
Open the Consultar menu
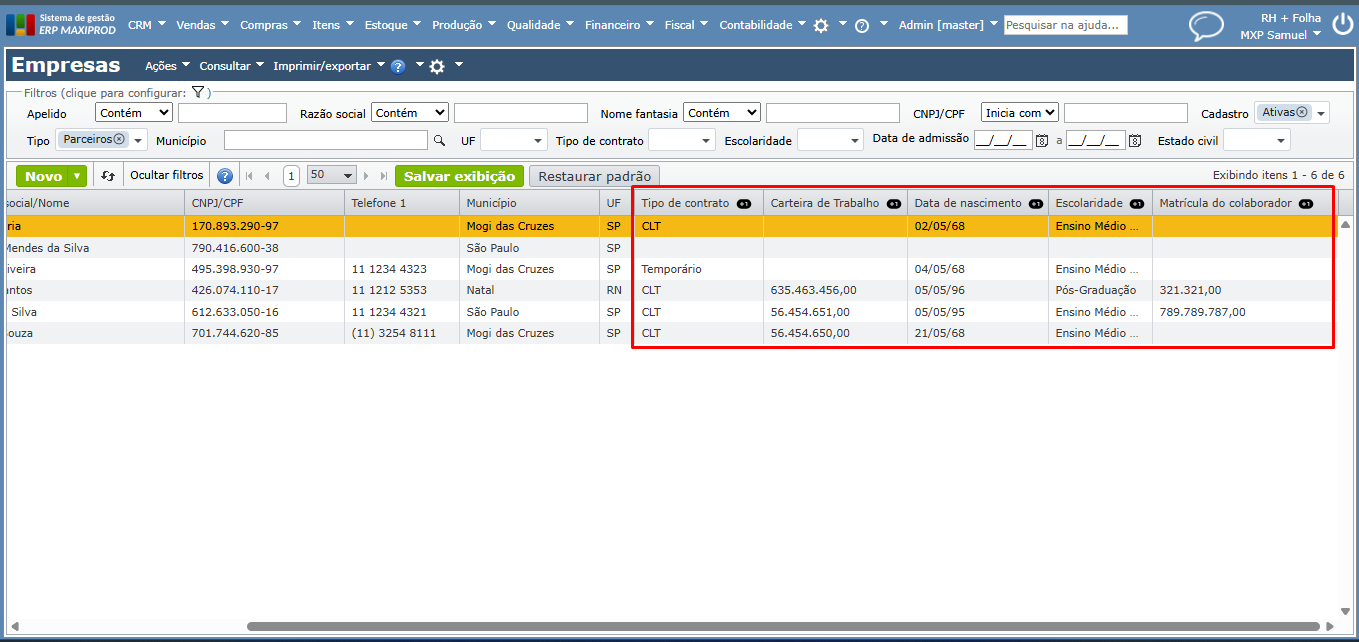coord(232,66)
